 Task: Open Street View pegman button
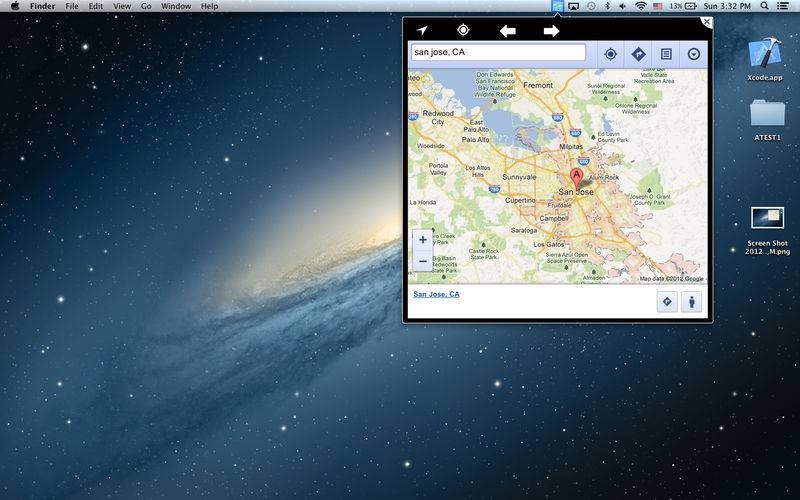click(x=691, y=302)
